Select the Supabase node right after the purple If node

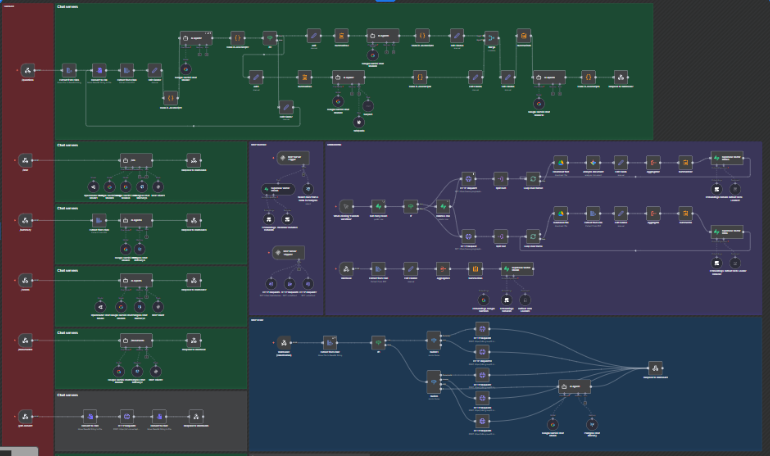pos(443,206)
